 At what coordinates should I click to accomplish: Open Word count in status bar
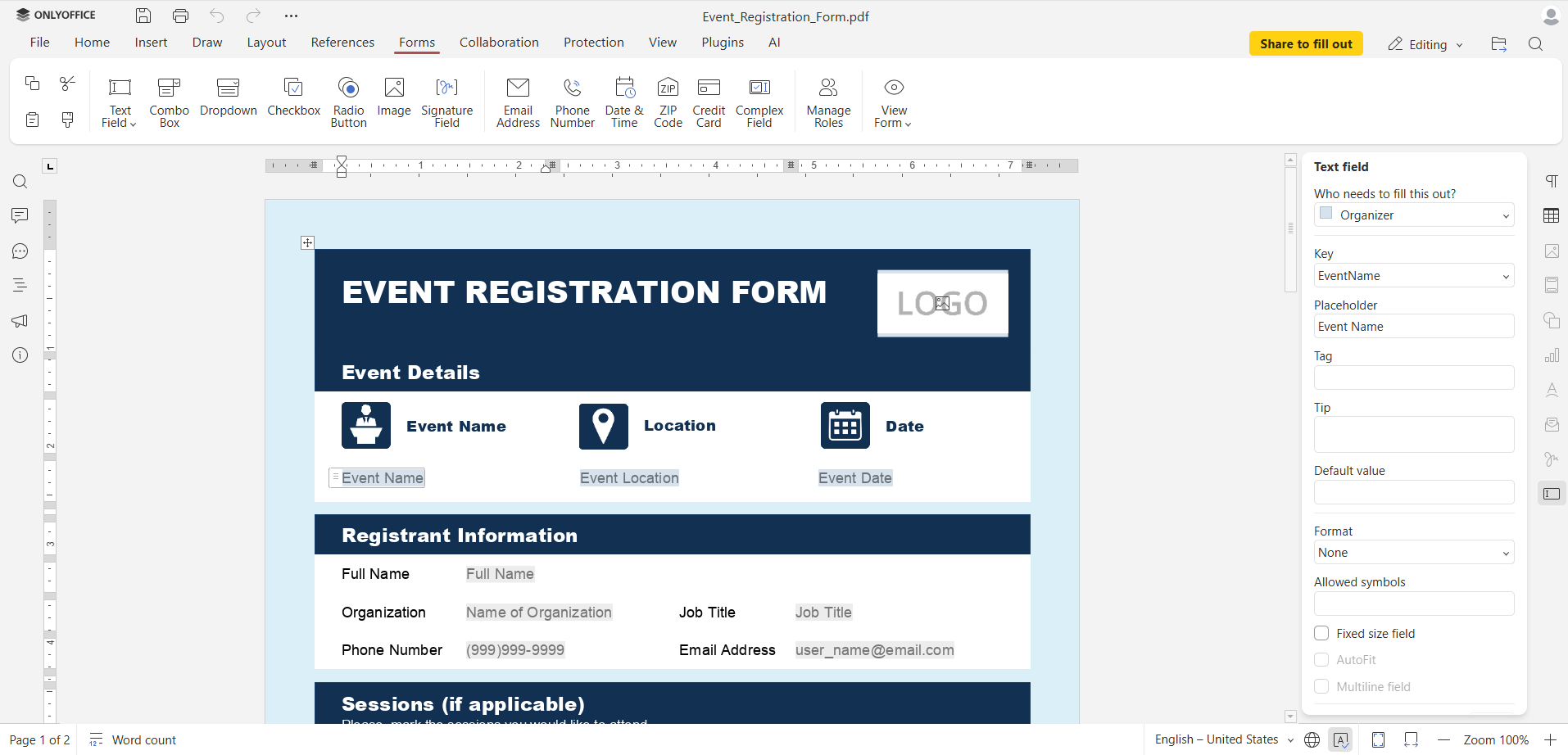pos(133,740)
